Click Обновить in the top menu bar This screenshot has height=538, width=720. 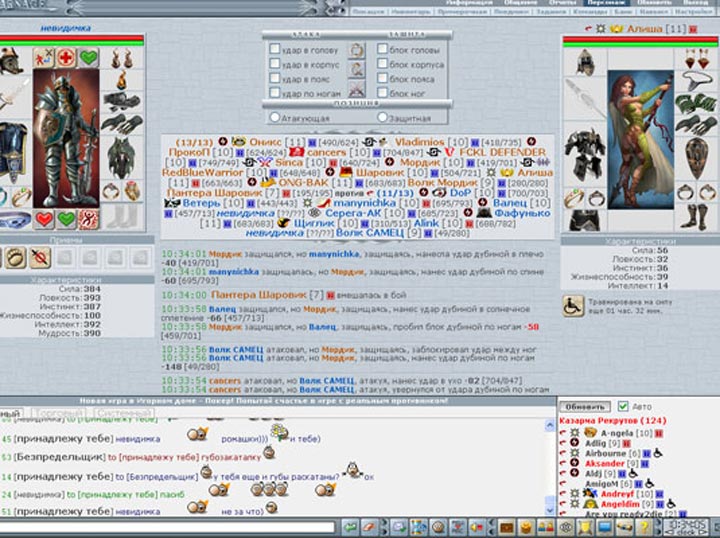point(654,3)
